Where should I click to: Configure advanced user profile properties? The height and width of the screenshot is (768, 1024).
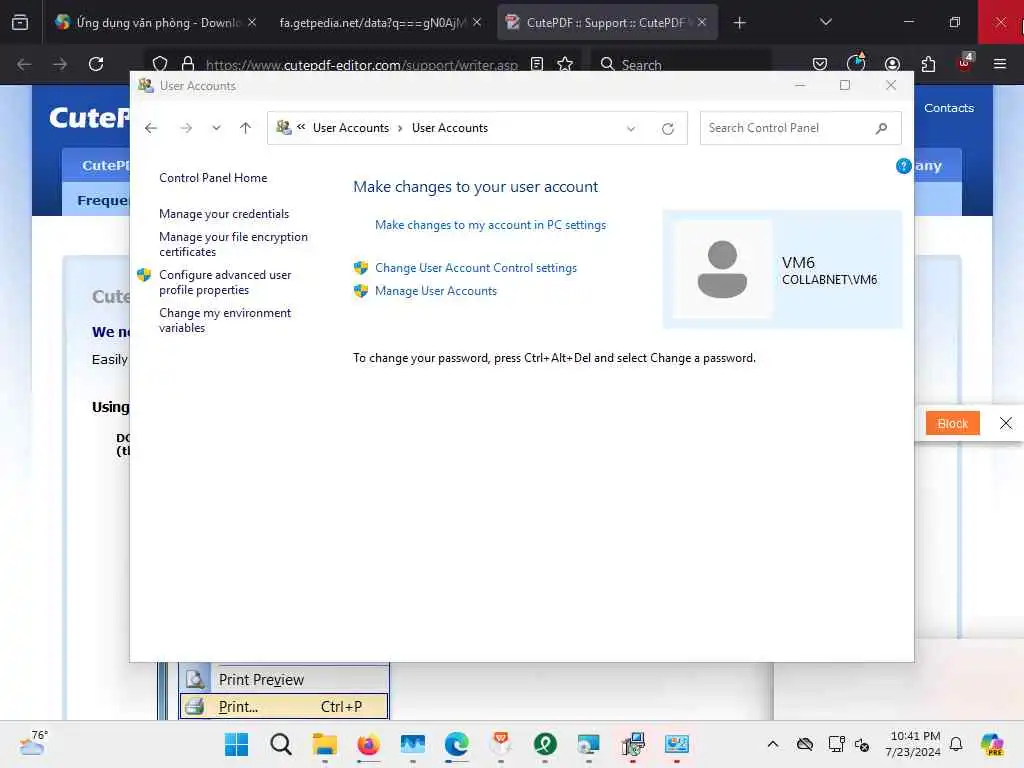click(225, 282)
